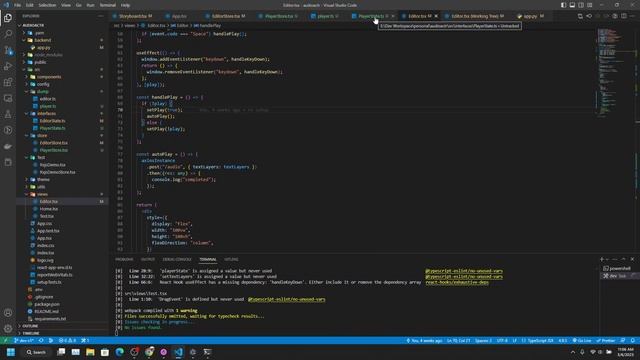The height and width of the screenshot is (360, 640).
Task: Open EditorState.ts in interfaces folder
Action: (52, 121)
